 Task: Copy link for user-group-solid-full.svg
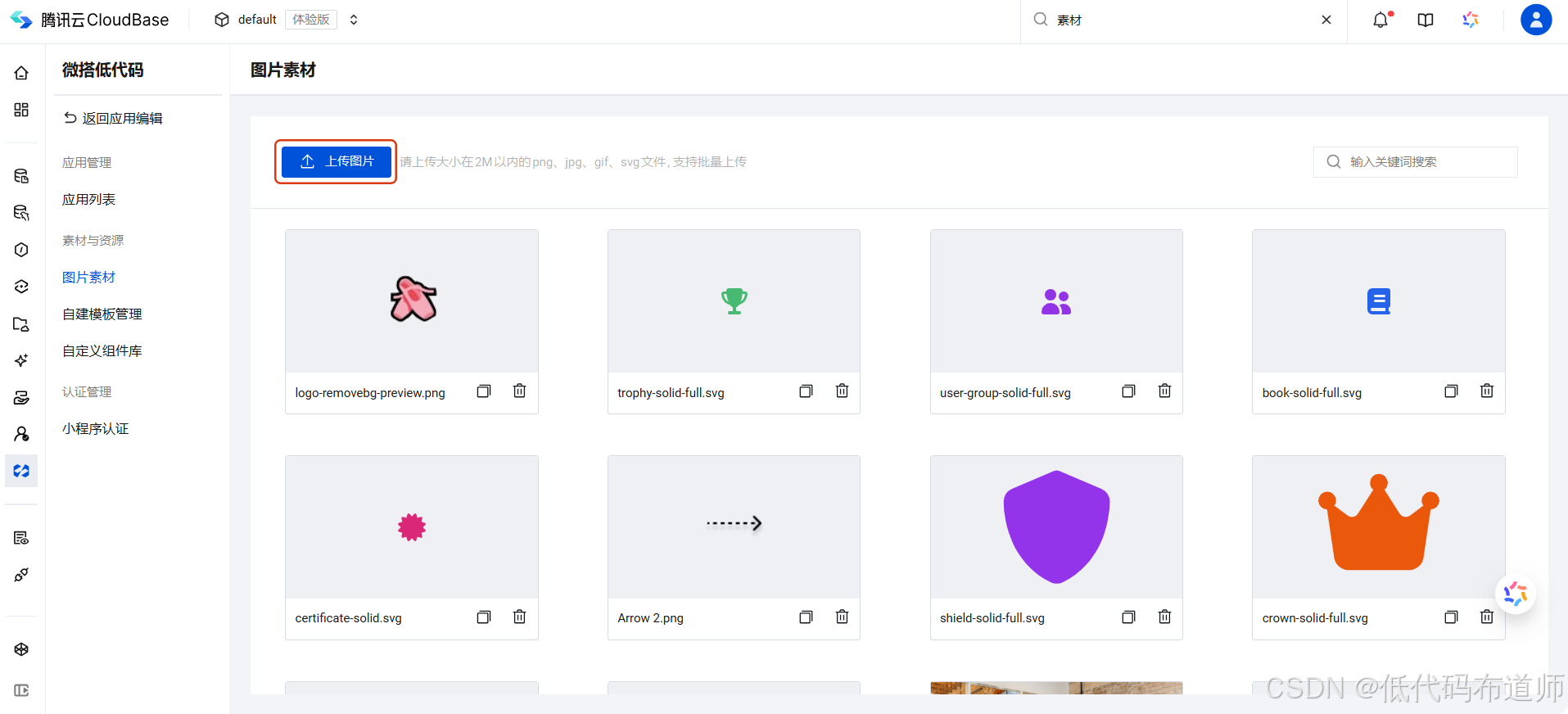tap(1129, 391)
